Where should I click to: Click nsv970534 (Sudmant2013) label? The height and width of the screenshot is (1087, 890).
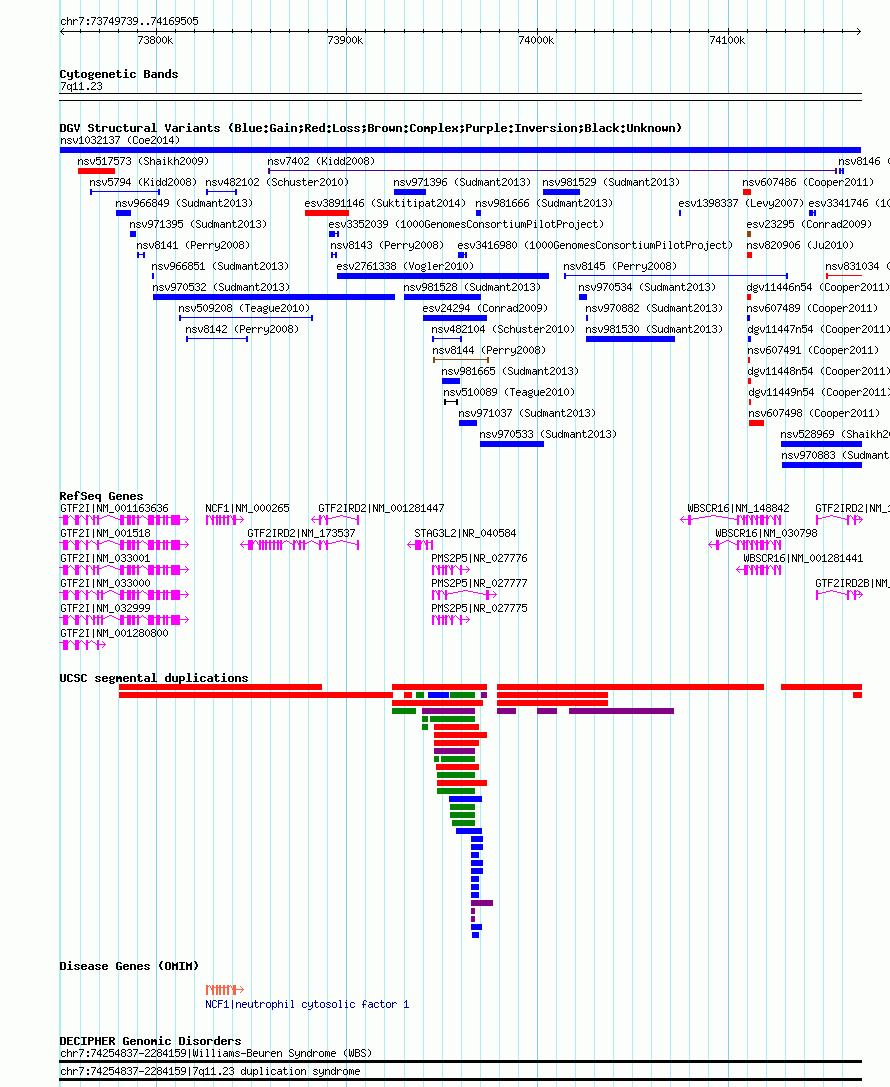click(647, 287)
